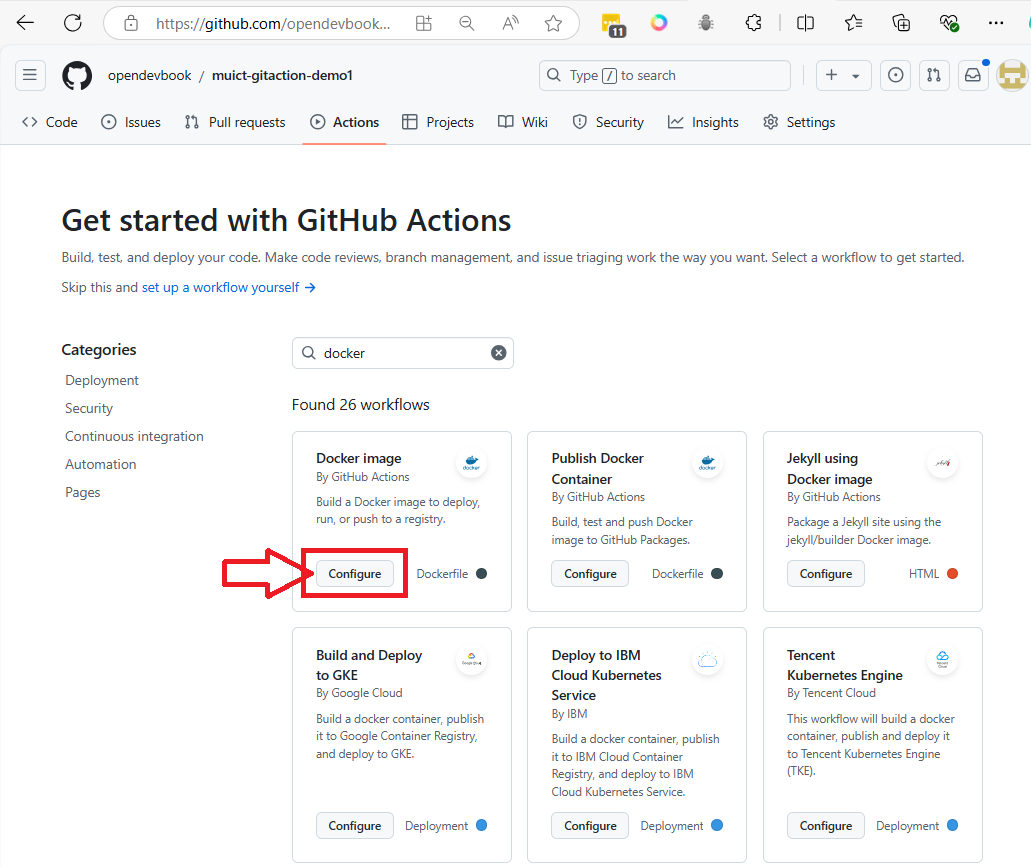View site information via lock icon
The image size is (1031, 867).
click(x=131, y=24)
